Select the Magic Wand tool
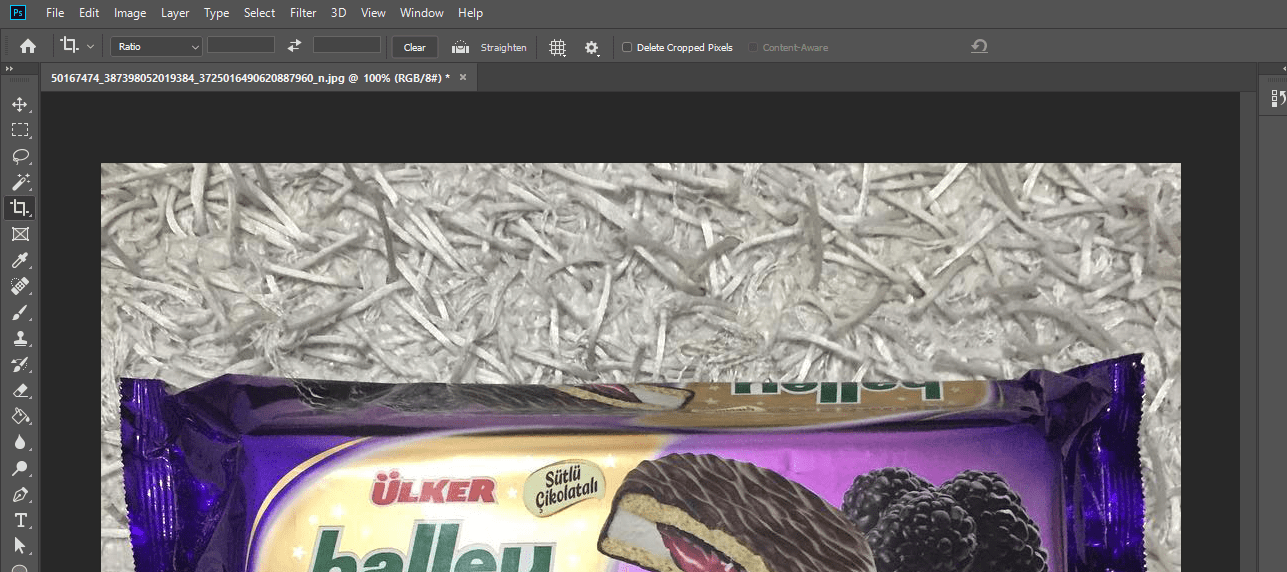The image size is (1287, 572). (x=19, y=182)
